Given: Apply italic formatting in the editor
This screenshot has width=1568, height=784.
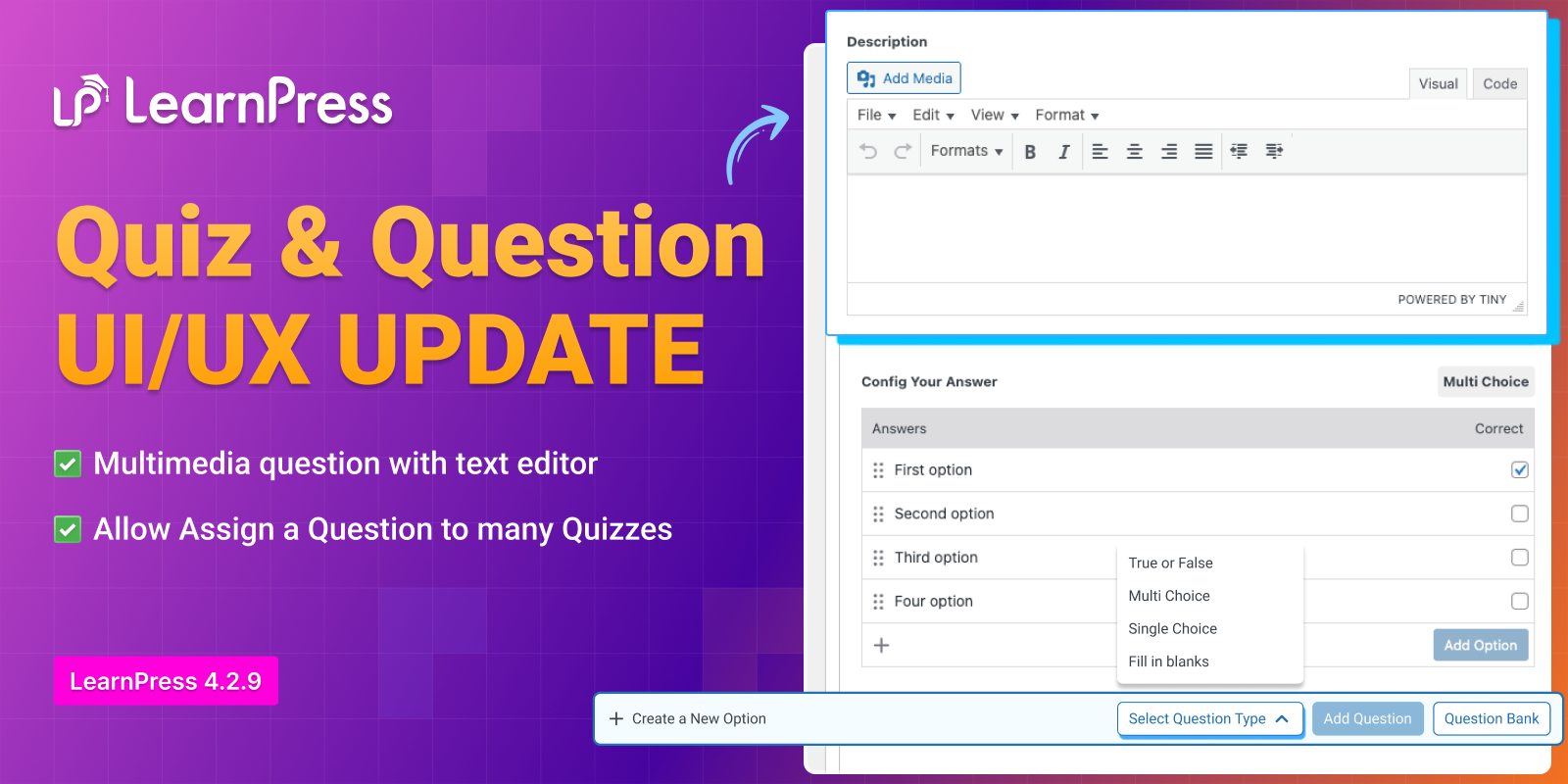Looking at the screenshot, I should (1063, 152).
